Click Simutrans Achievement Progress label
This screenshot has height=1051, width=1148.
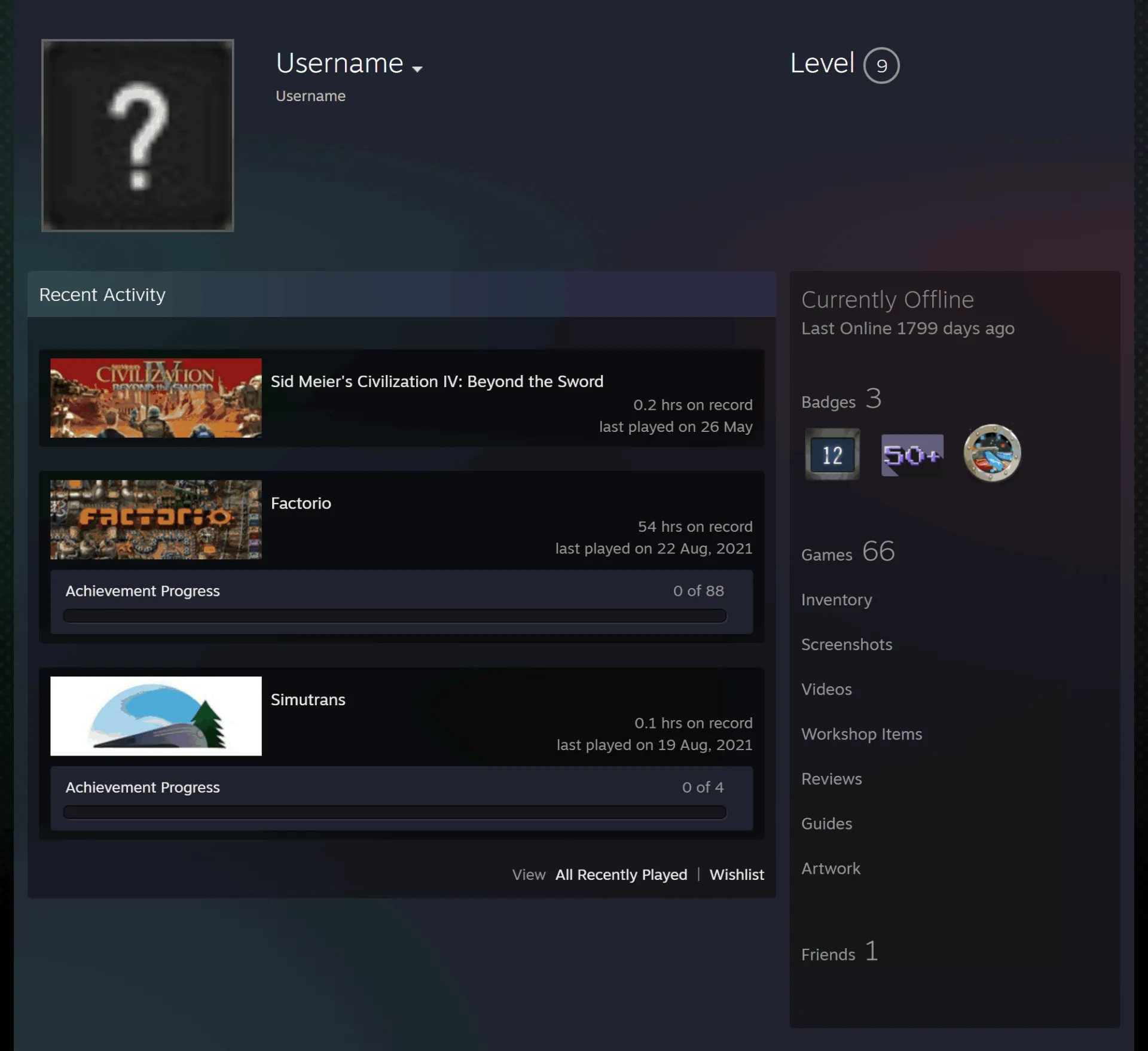[x=143, y=787]
